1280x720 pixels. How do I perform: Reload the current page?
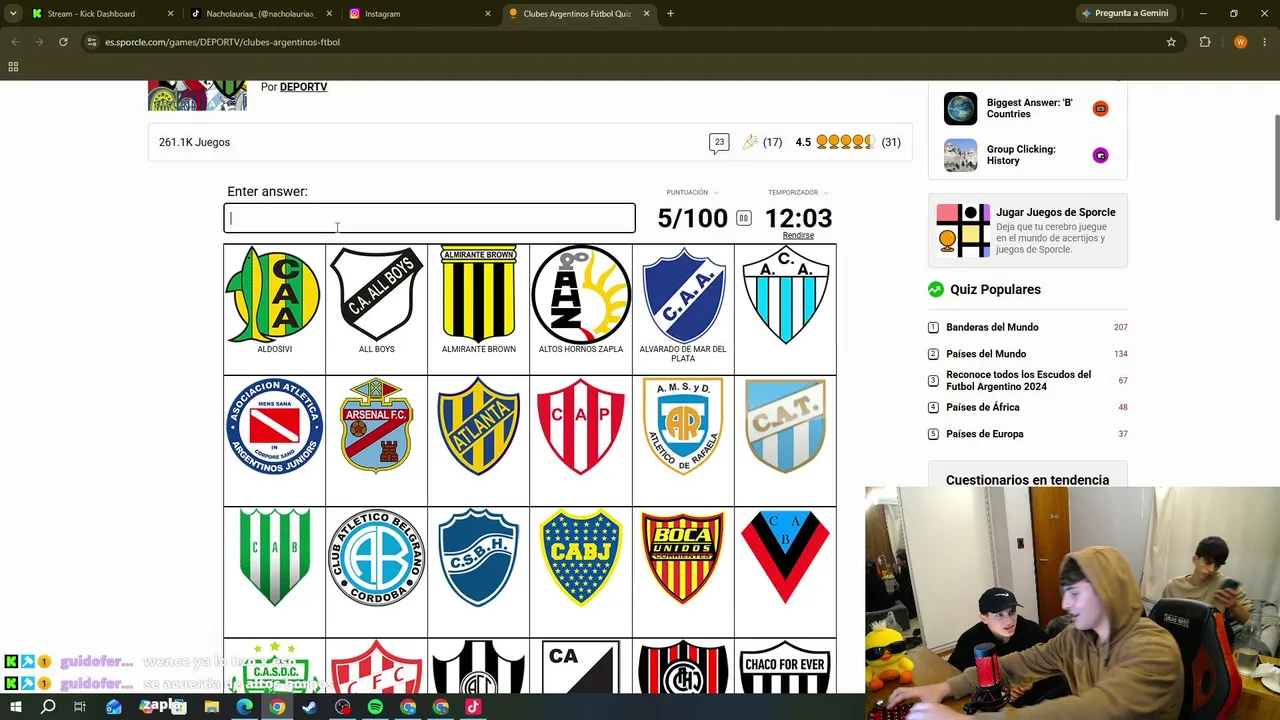(63, 42)
